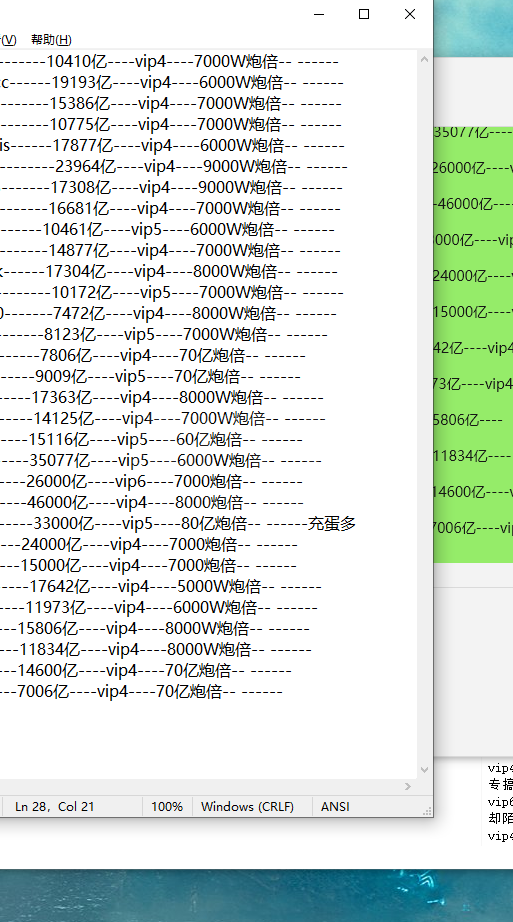Place cursor on the 9009亿 vip5 line
513x922 pixels.
(x=150, y=376)
